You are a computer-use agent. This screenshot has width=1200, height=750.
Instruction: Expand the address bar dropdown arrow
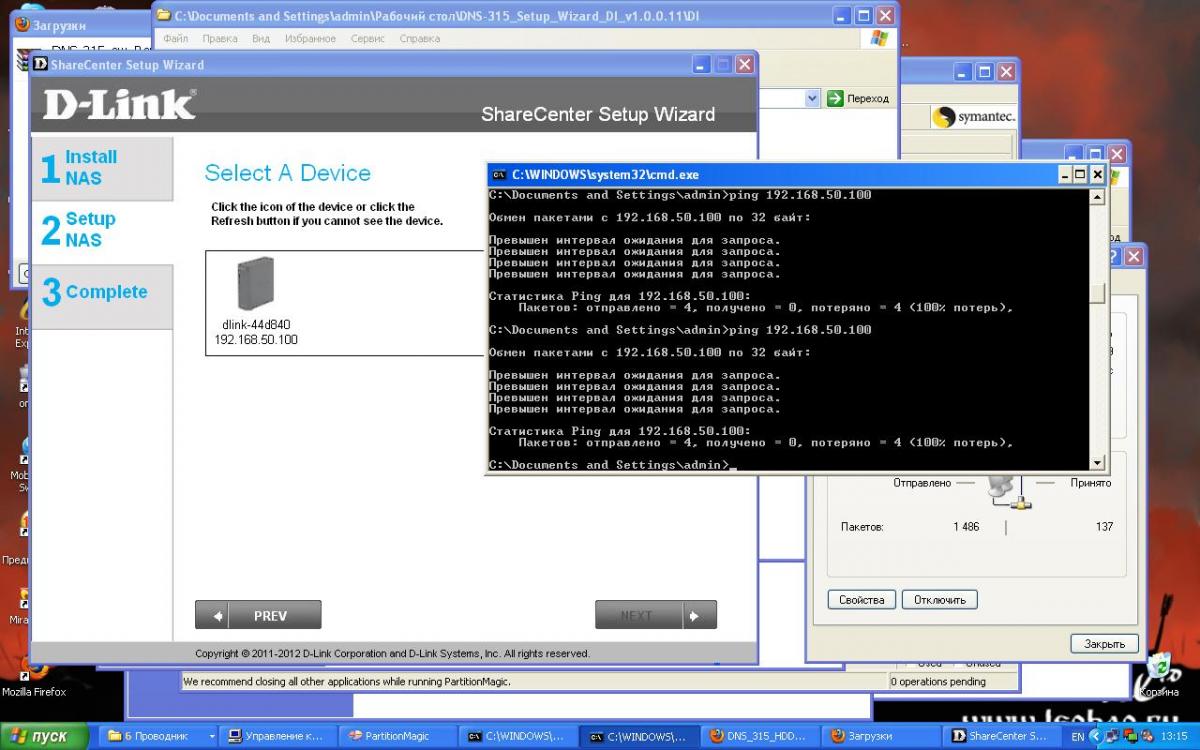pyautogui.click(x=812, y=98)
